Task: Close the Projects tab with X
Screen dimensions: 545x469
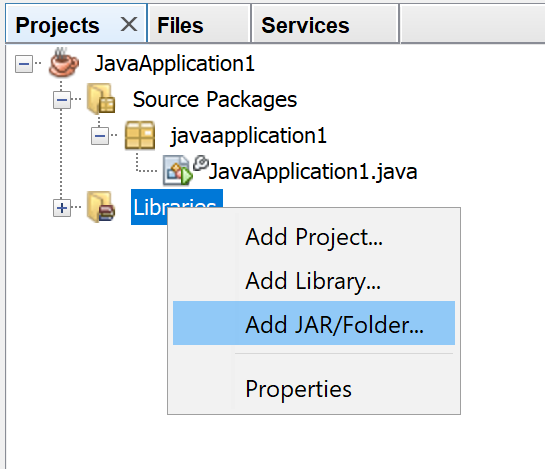Action: click(x=129, y=25)
